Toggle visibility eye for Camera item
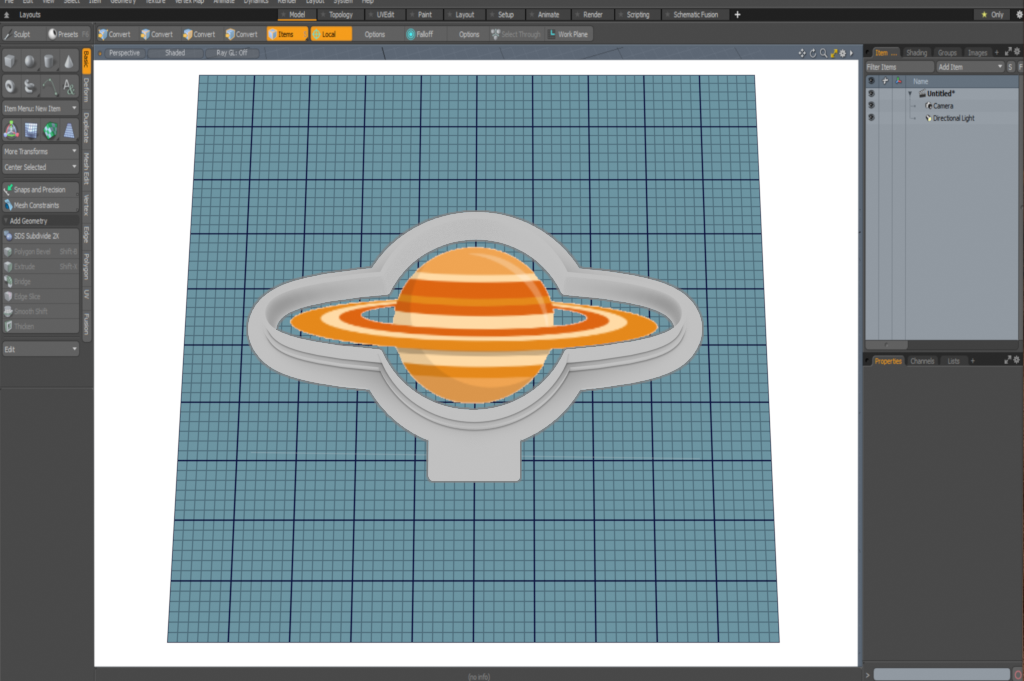The height and width of the screenshot is (681, 1024). (x=871, y=105)
